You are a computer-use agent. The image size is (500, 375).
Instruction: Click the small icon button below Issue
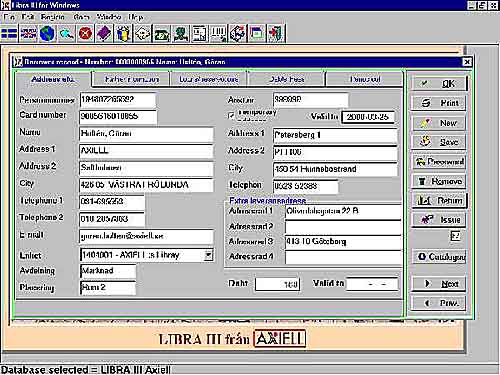point(455,236)
